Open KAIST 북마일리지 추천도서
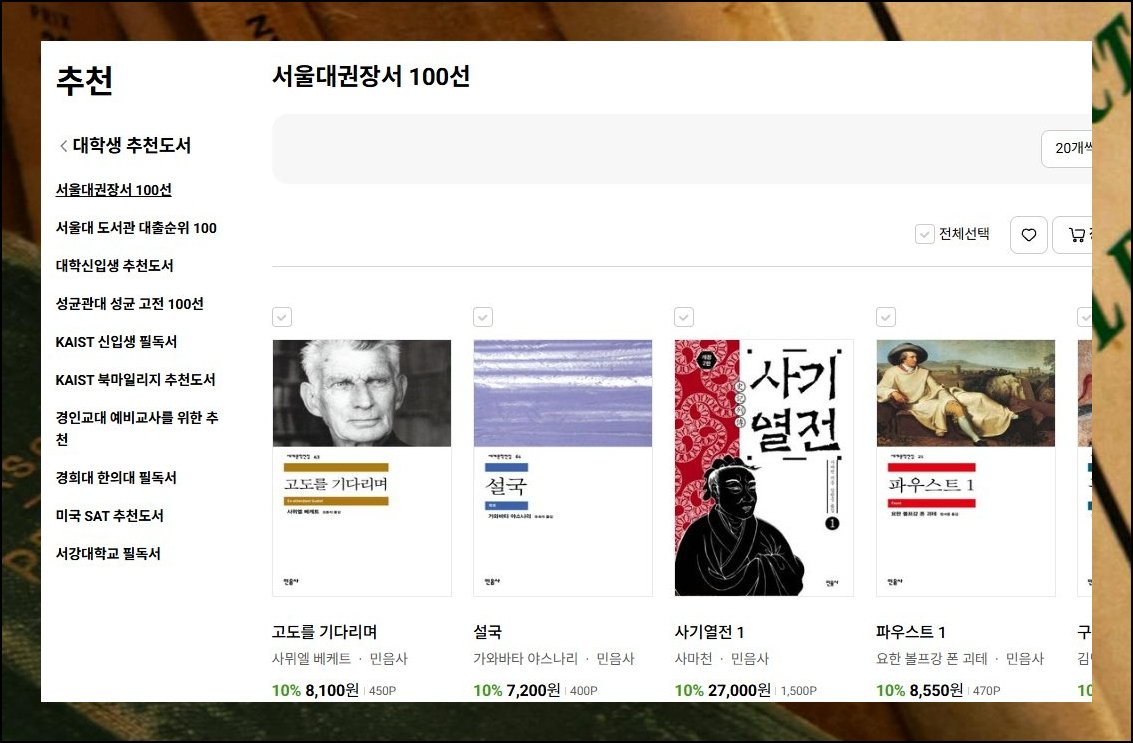 point(135,379)
